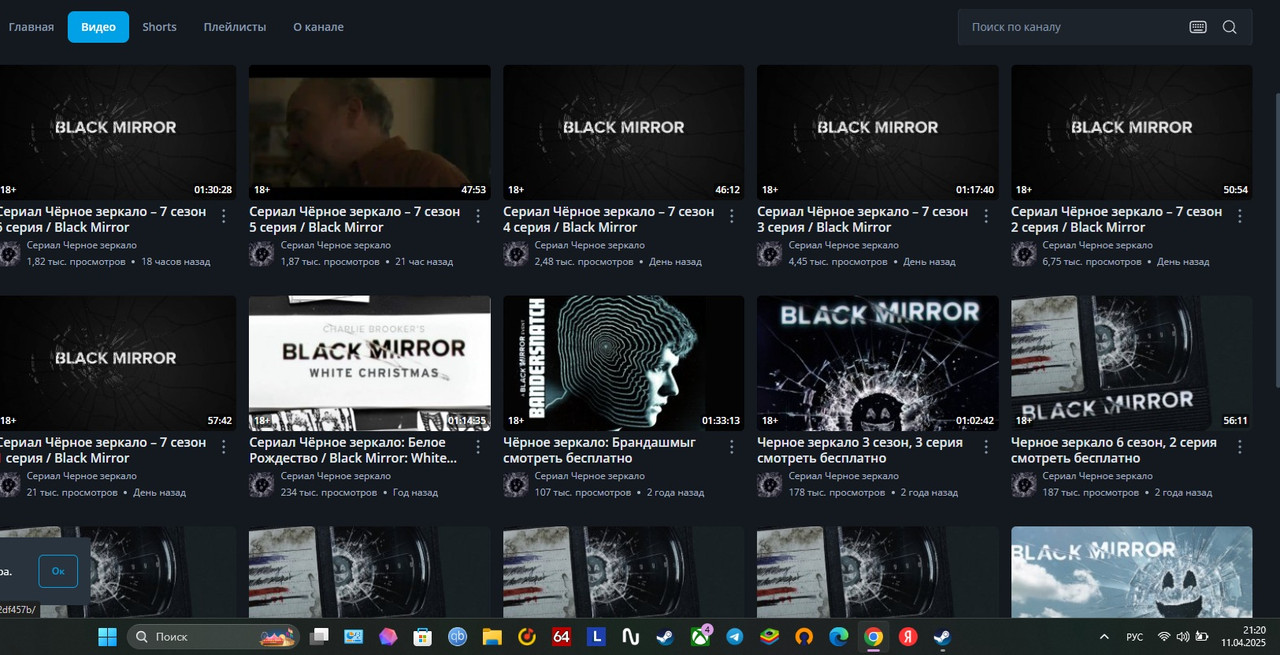Open the Плейлисты tab

click(235, 27)
